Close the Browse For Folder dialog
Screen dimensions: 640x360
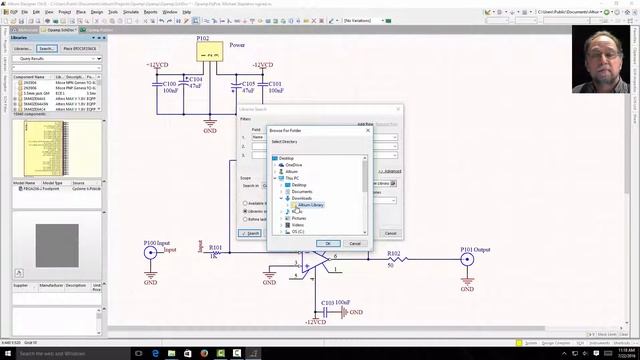click(x=368, y=130)
